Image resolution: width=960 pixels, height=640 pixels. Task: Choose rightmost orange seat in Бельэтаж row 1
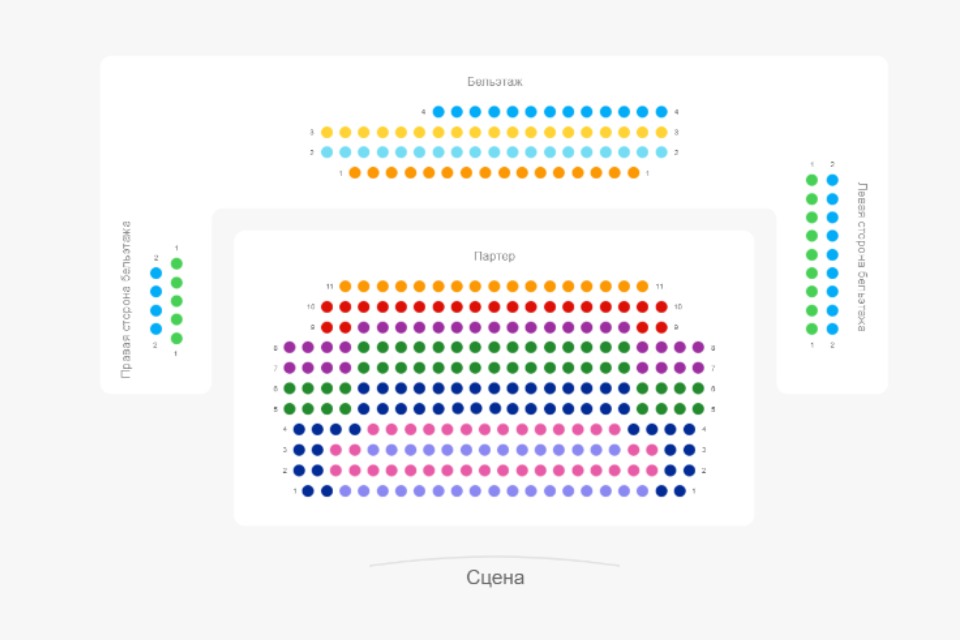[633, 173]
